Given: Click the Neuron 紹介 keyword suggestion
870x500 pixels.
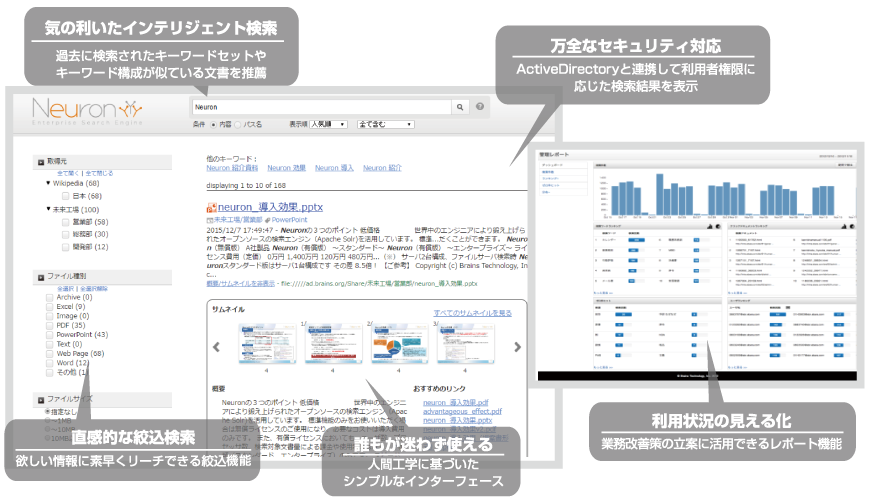Looking at the screenshot, I should pyautogui.click(x=382, y=168).
